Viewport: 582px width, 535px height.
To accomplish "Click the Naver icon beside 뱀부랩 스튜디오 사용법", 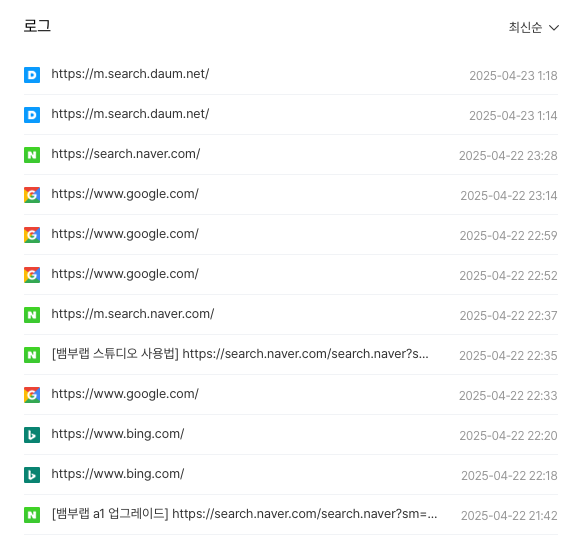I will [32, 355].
